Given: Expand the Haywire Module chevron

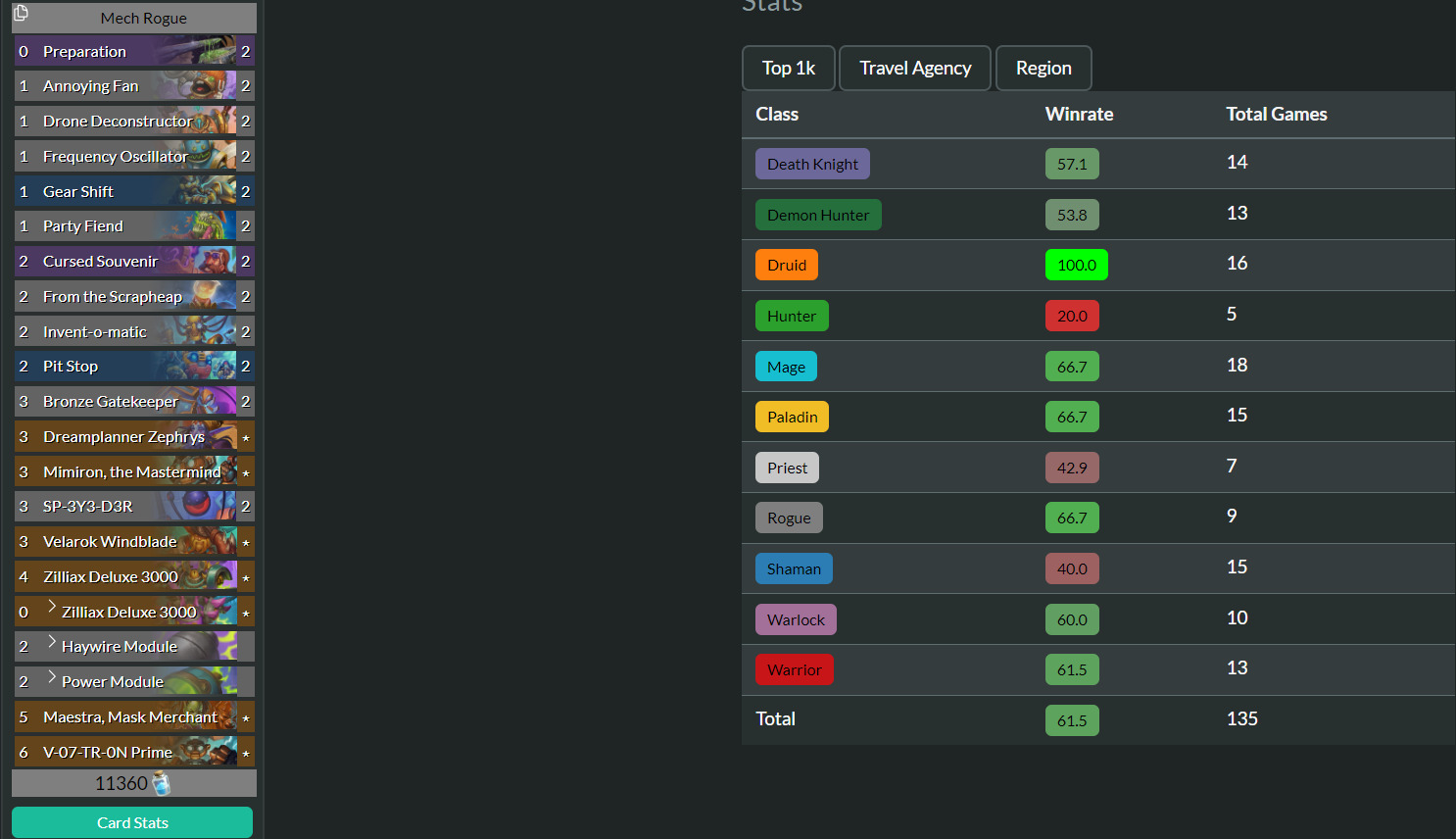Looking at the screenshot, I should click(x=52, y=643).
